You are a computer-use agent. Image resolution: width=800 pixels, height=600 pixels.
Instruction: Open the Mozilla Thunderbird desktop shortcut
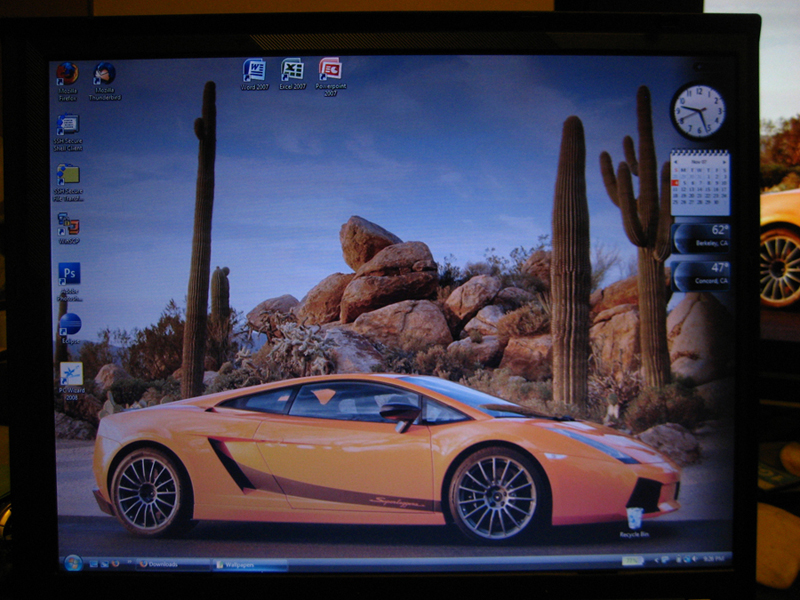tap(105, 81)
